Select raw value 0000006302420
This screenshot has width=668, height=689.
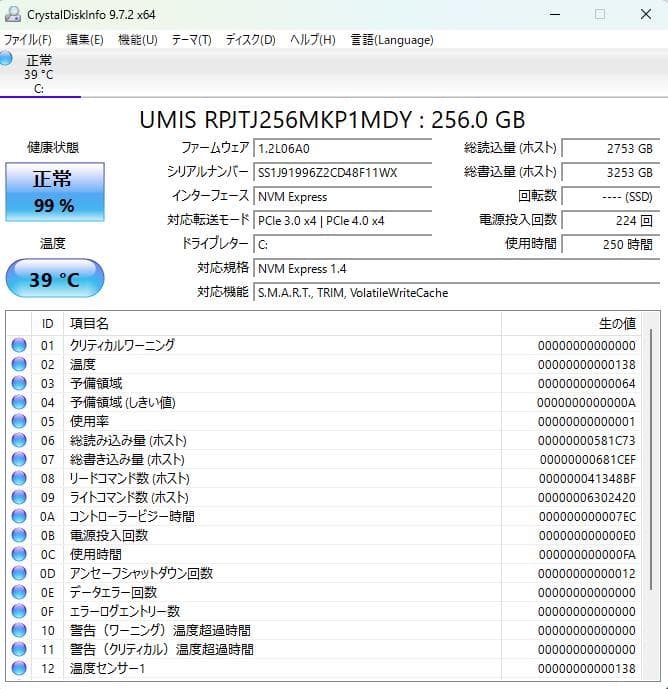tap(587, 498)
